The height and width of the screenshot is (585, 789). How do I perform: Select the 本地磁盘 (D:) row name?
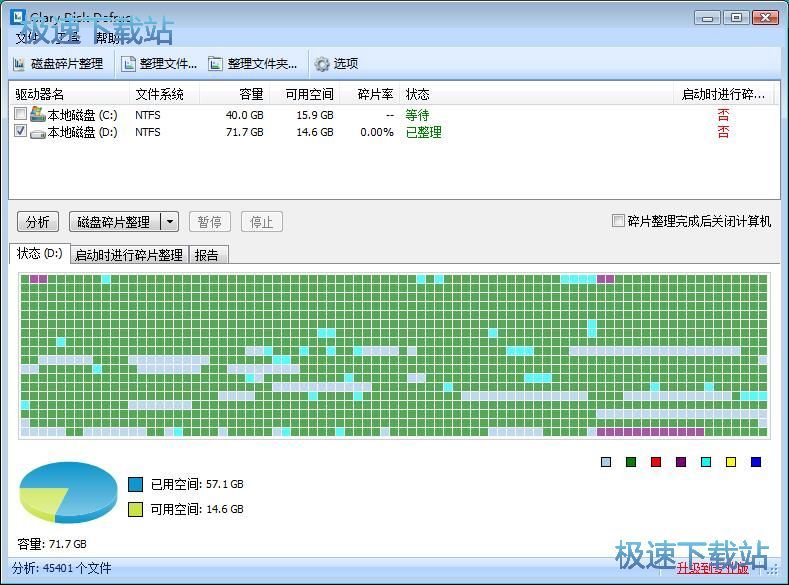click(x=82, y=132)
